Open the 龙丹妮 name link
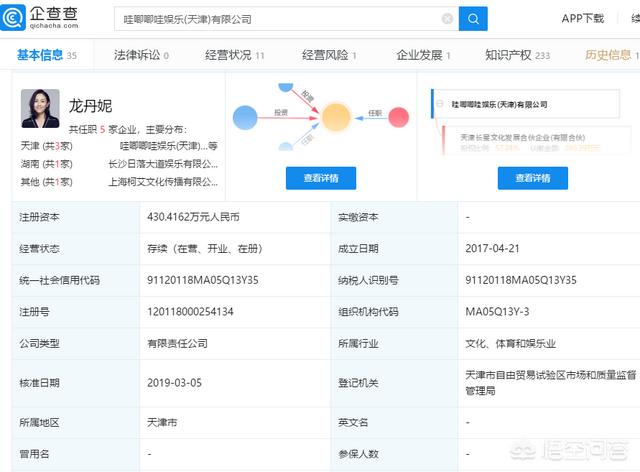Viewport: 640px width, 472px height. 90,106
